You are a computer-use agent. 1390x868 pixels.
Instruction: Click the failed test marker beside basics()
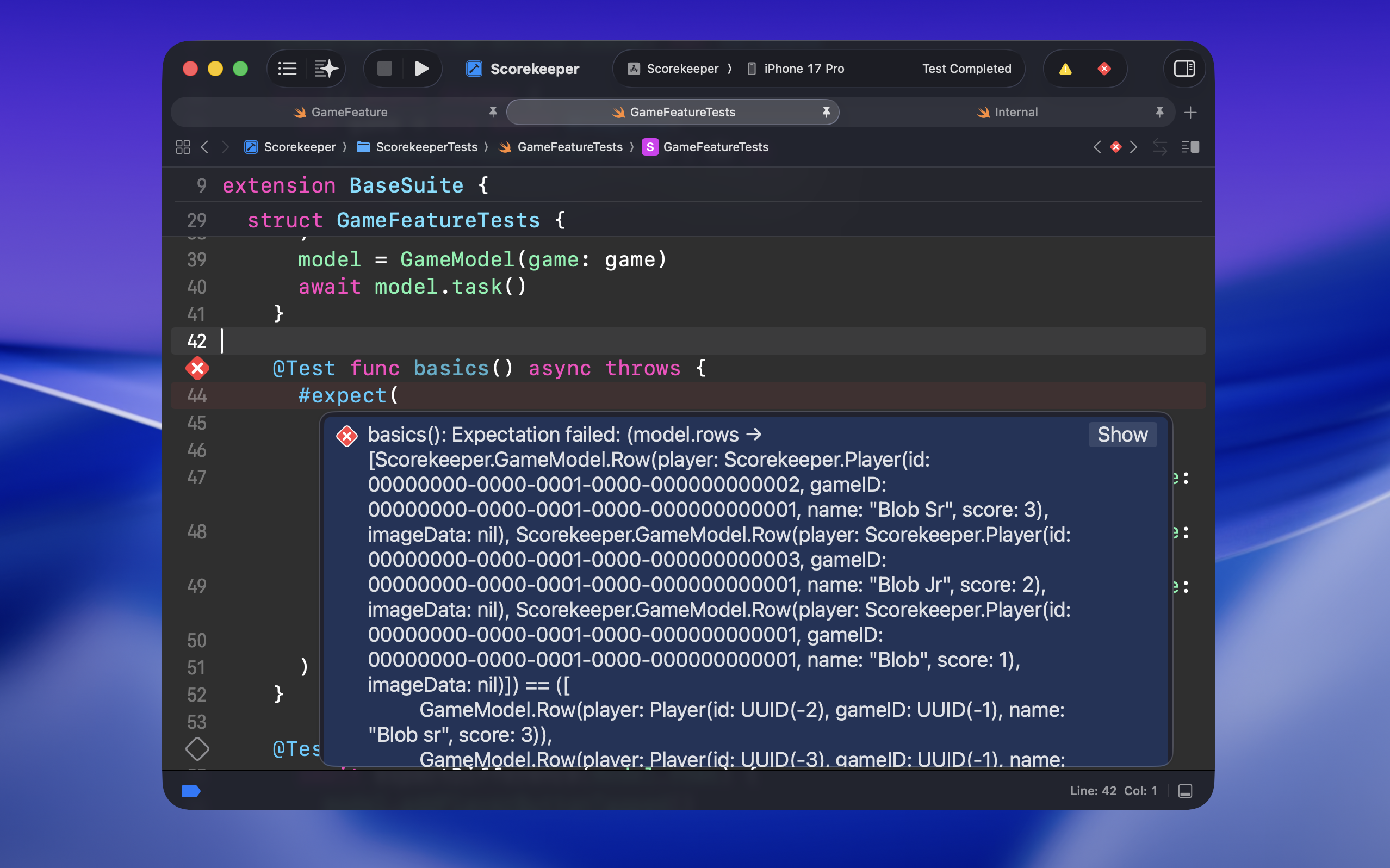tap(197, 369)
